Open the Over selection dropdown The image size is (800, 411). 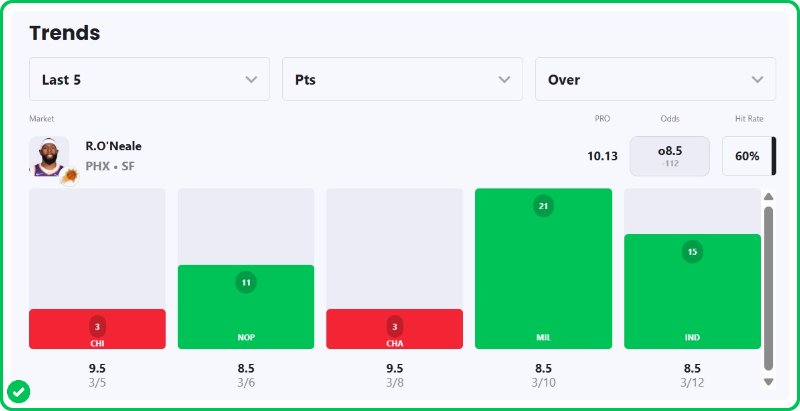tap(655, 79)
